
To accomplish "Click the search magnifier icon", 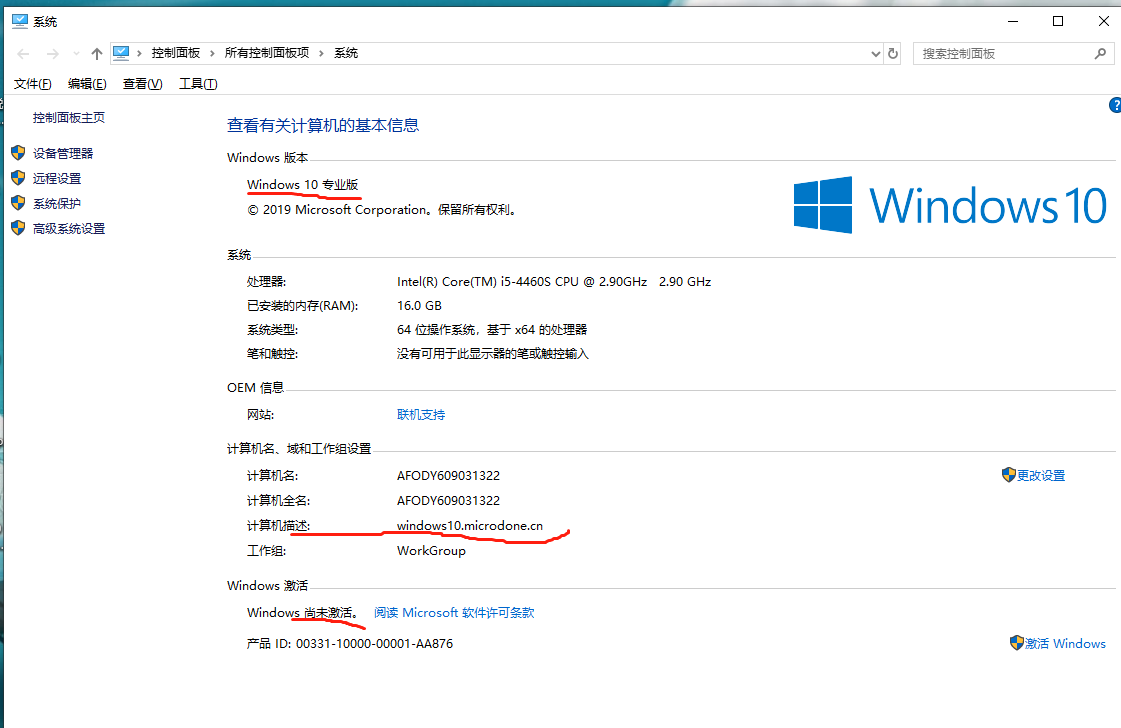I will coord(1100,54).
